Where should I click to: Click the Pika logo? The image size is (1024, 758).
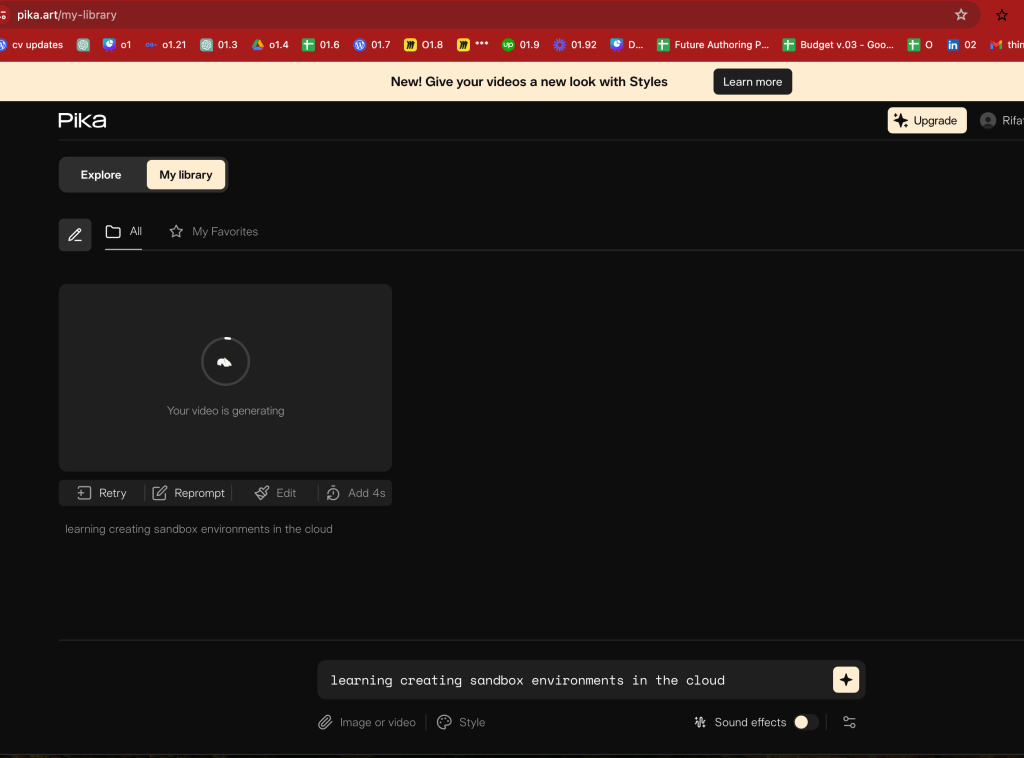tap(82, 120)
